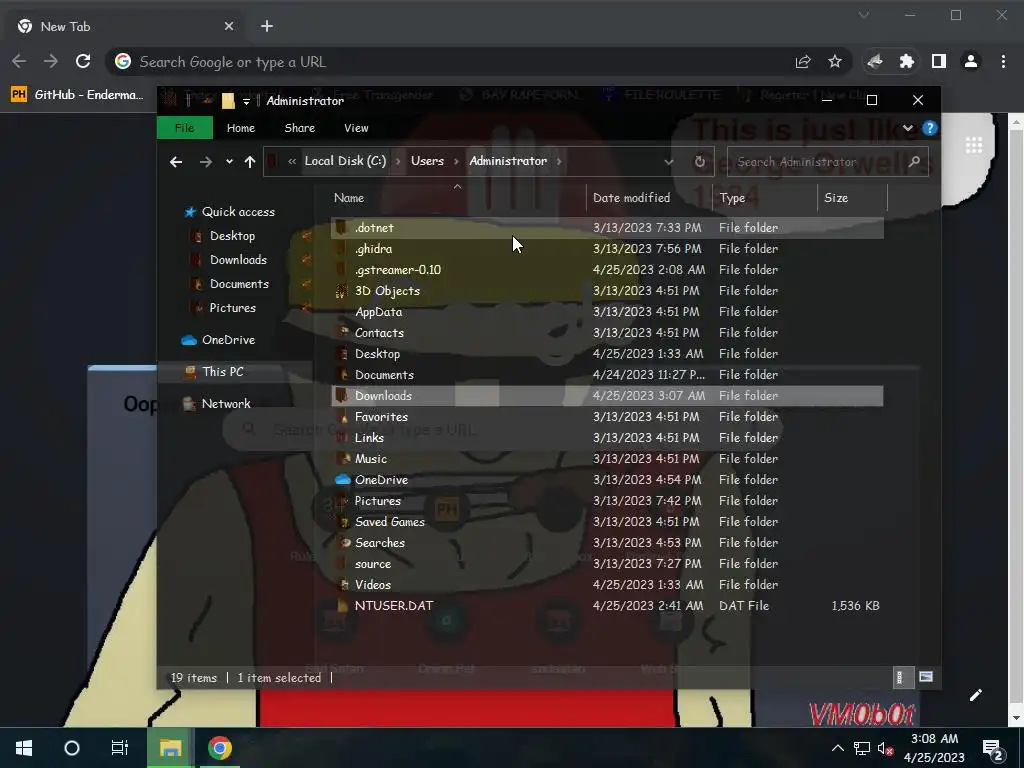Refresh the Administrator folder view
This screenshot has height=768, width=1024.
pos(699,162)
